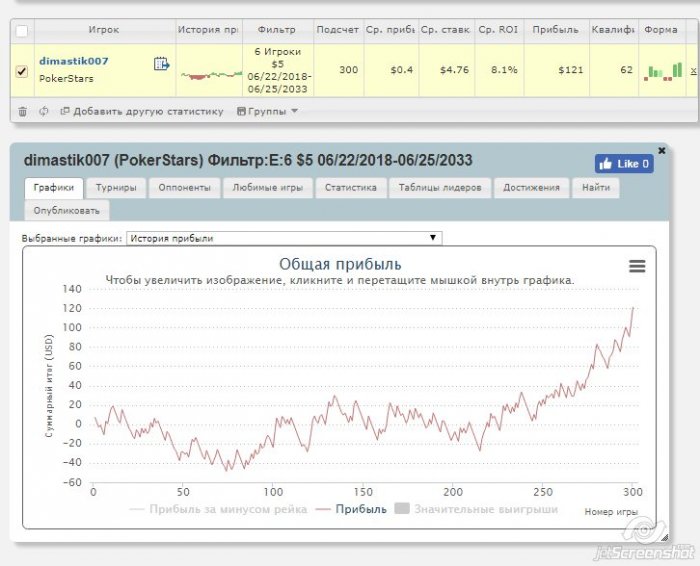Click the peak of the profit line at 120
This screenshot has height=566, width=700.
pos(633,308)
